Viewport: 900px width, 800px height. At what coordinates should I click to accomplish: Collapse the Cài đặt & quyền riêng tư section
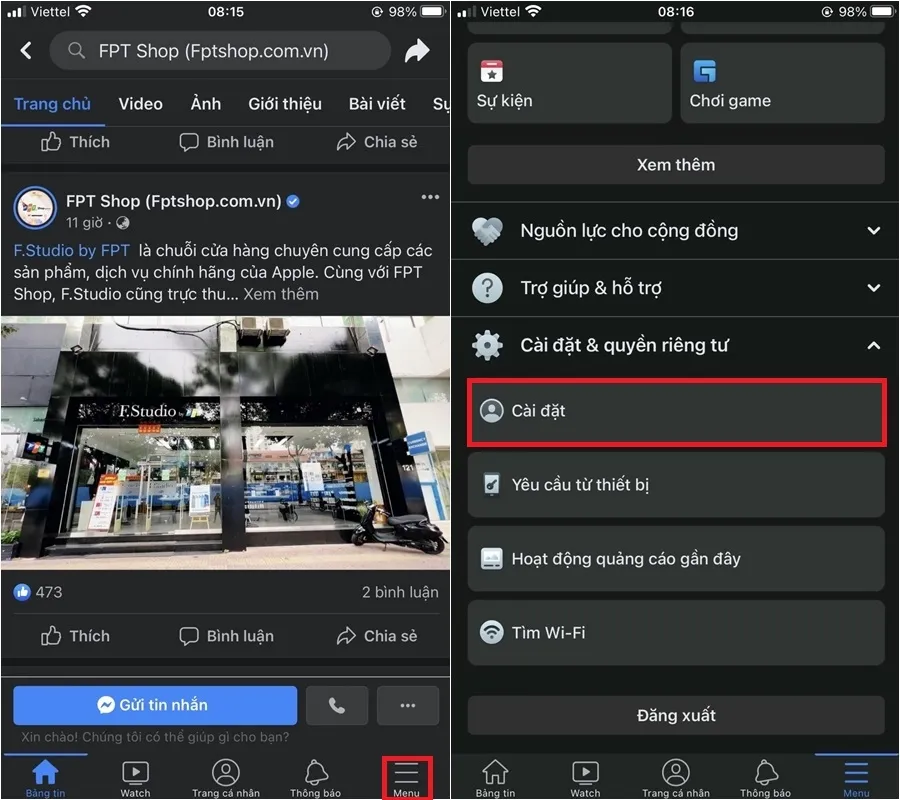pyautogui.click(x=676, y=345)
